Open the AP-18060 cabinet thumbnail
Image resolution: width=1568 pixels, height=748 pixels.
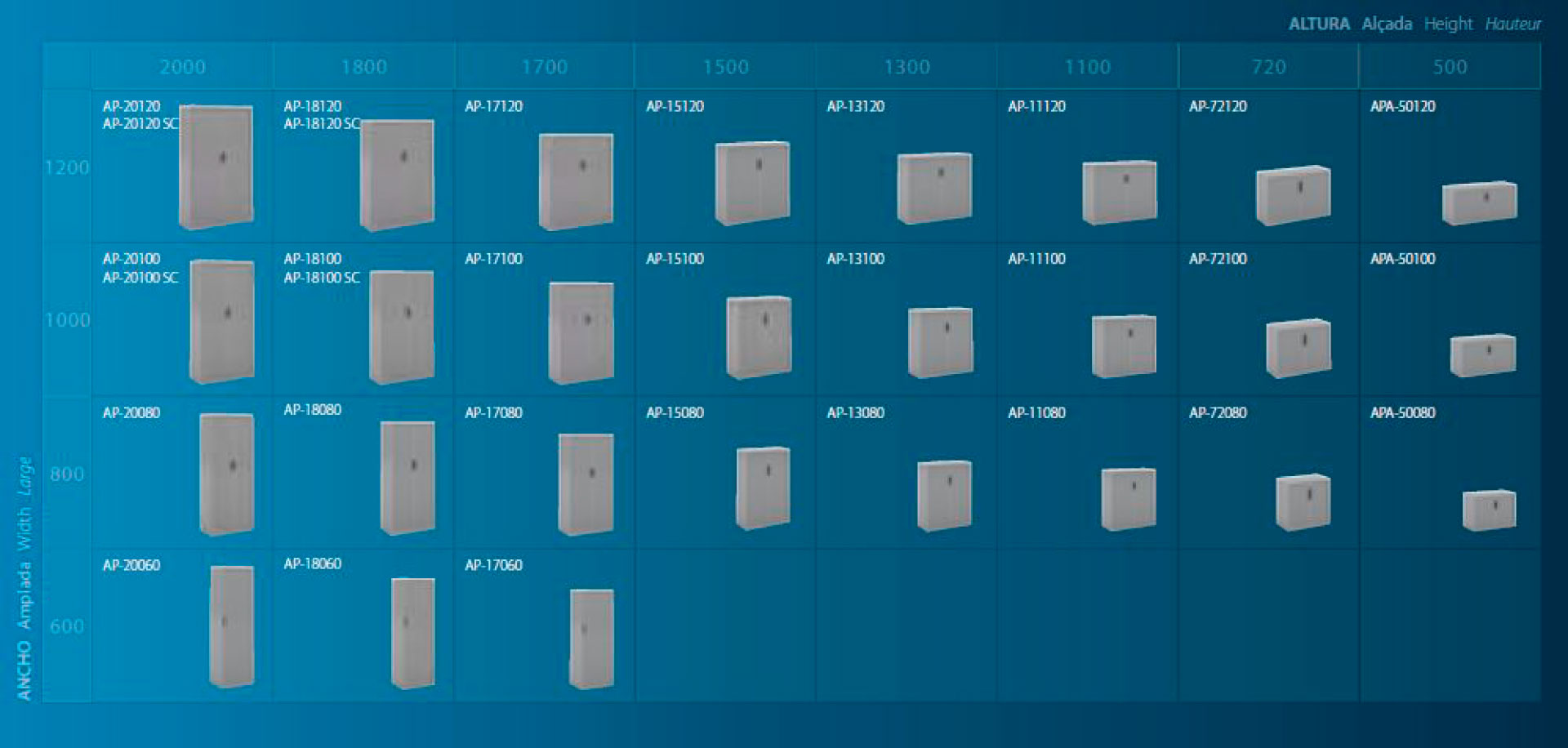coord(412,633)
